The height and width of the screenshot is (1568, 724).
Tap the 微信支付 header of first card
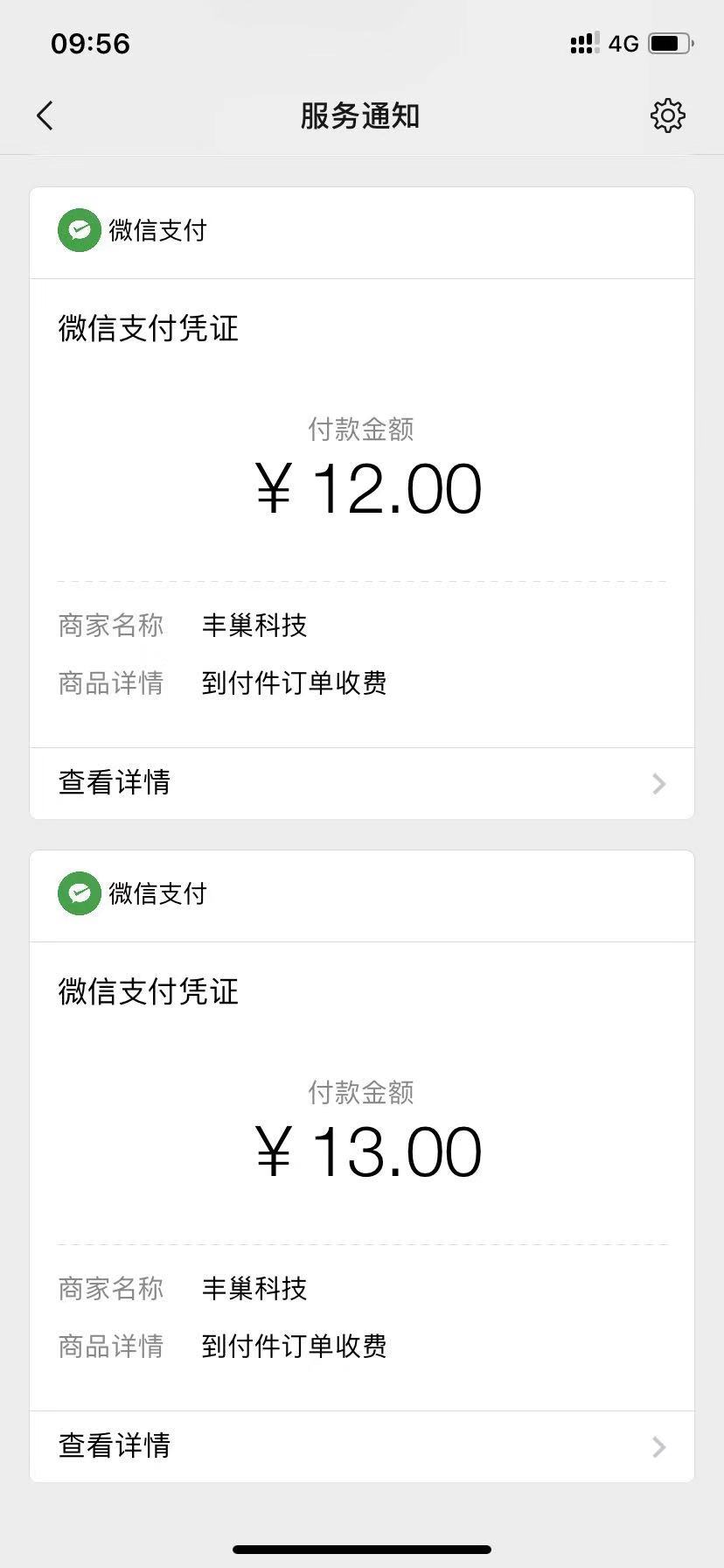(157, 230)
